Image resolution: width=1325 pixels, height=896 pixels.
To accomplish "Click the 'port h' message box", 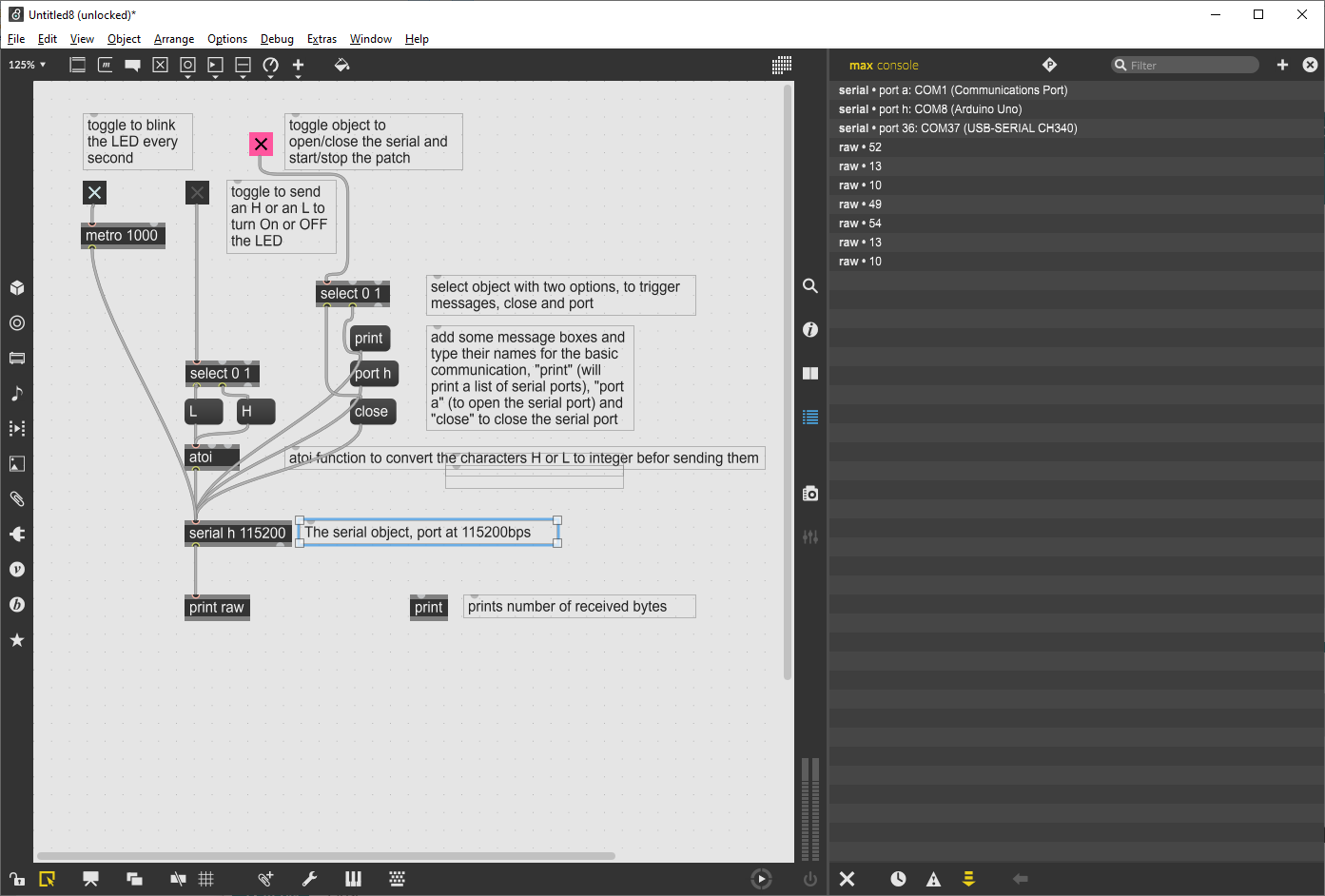I will click(x=373, y=373).
